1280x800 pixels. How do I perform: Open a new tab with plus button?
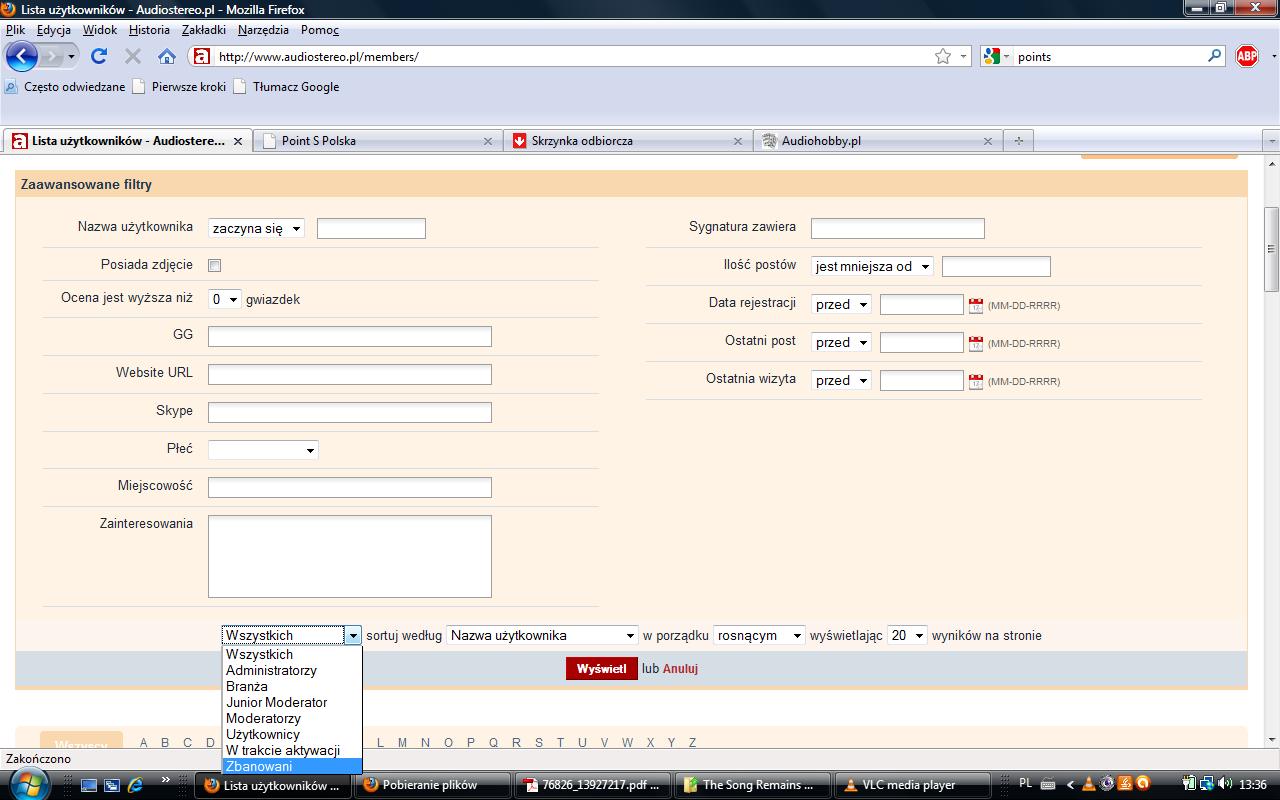click(1019, 141)
